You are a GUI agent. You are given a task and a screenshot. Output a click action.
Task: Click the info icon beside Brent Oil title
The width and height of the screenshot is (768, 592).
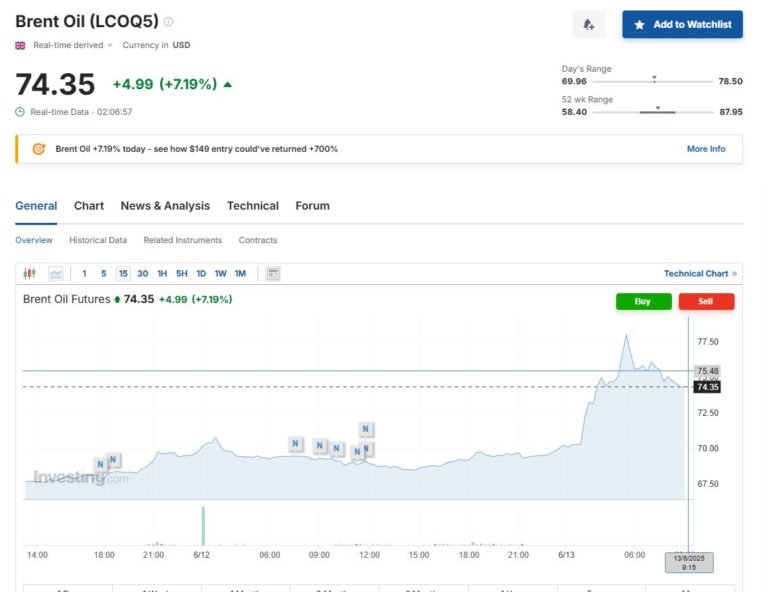click(168, 21)
